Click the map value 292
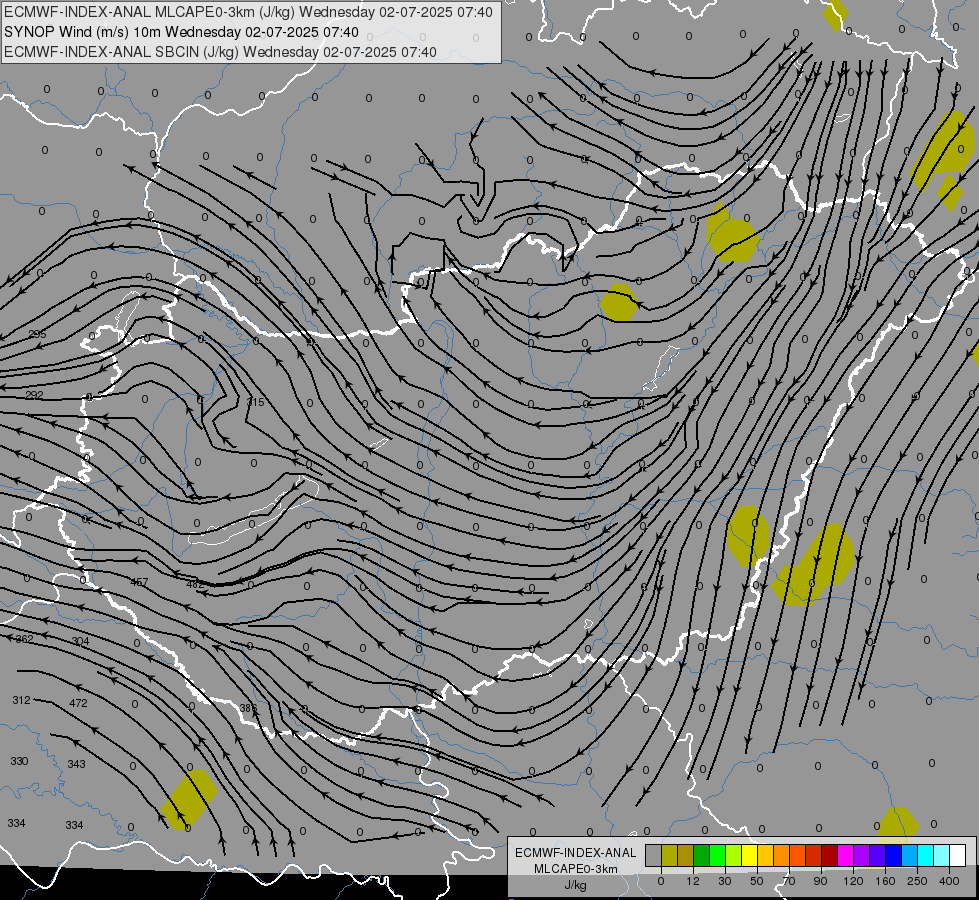 (34, 395)
